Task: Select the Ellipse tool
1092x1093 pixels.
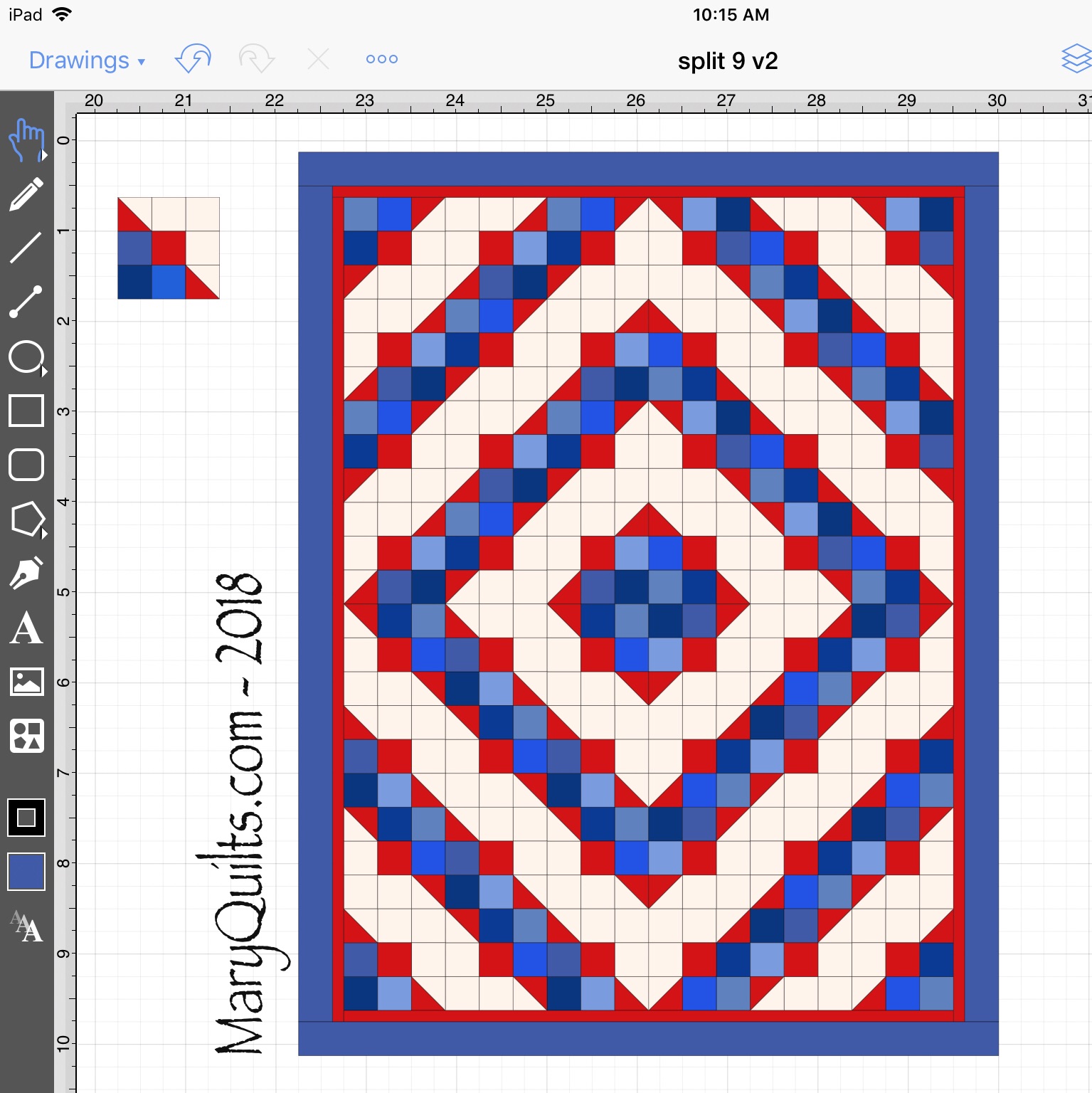Action: [27, 356]
